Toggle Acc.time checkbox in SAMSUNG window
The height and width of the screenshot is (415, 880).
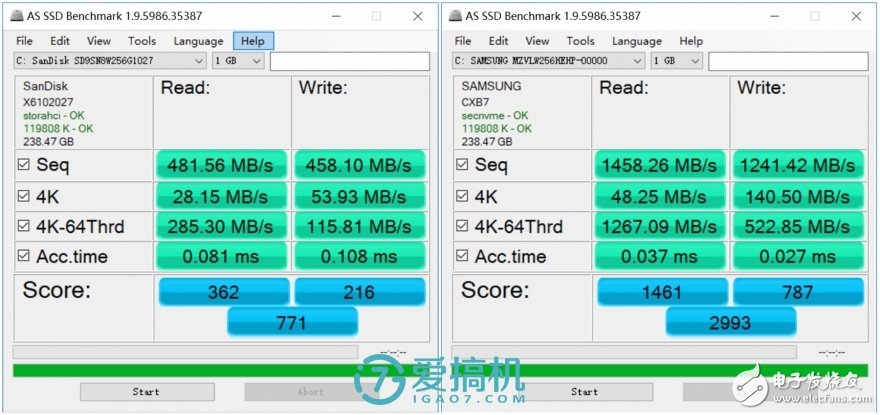pos(462,256)
